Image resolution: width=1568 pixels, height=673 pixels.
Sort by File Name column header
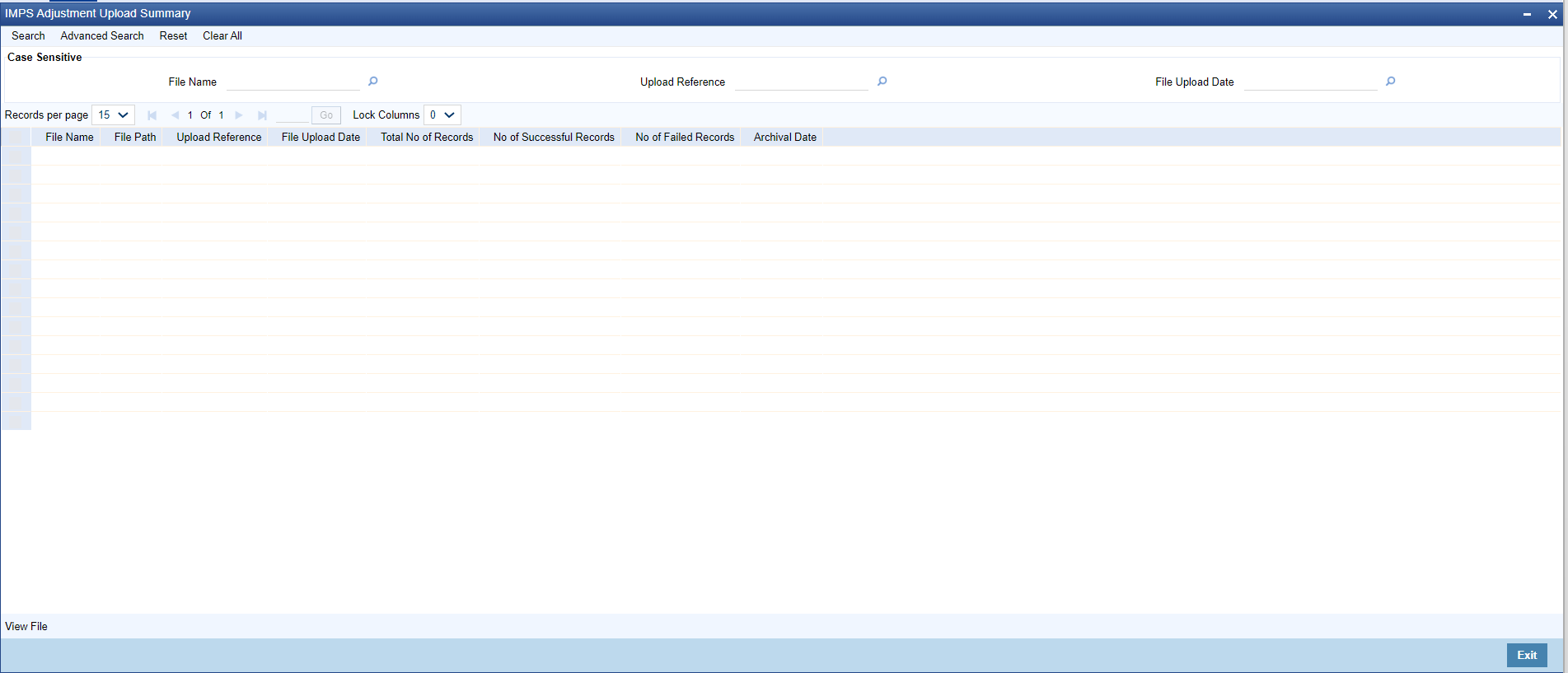pos(69,138)
